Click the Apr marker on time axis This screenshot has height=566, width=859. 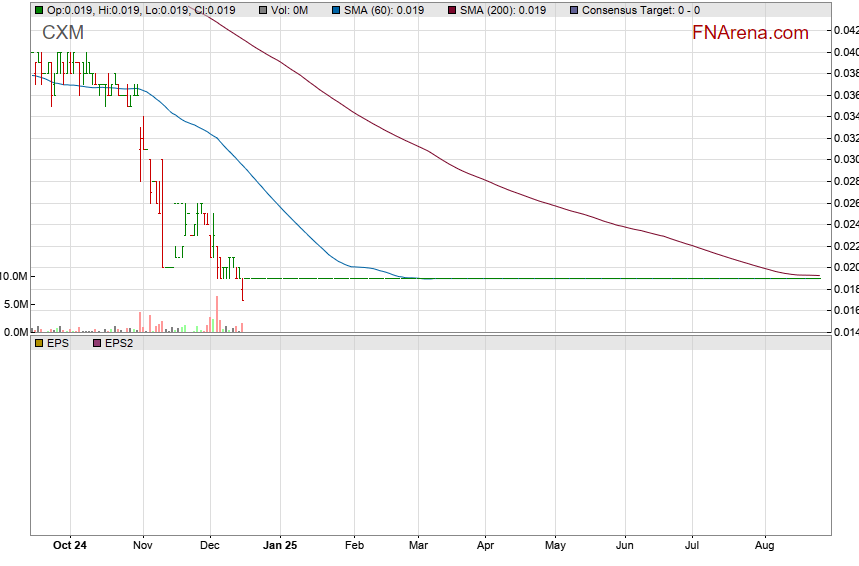coord(486,546)
